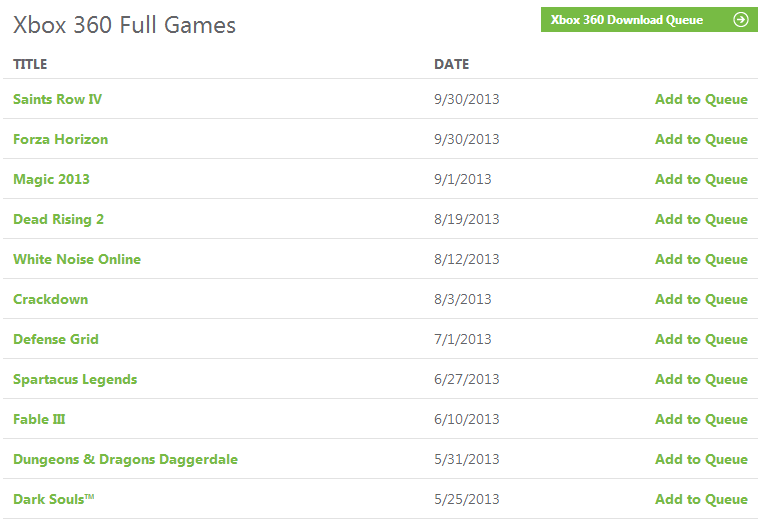Open the Defense Grid game link
Screen dimensions: 763x524
coord(56,339)
